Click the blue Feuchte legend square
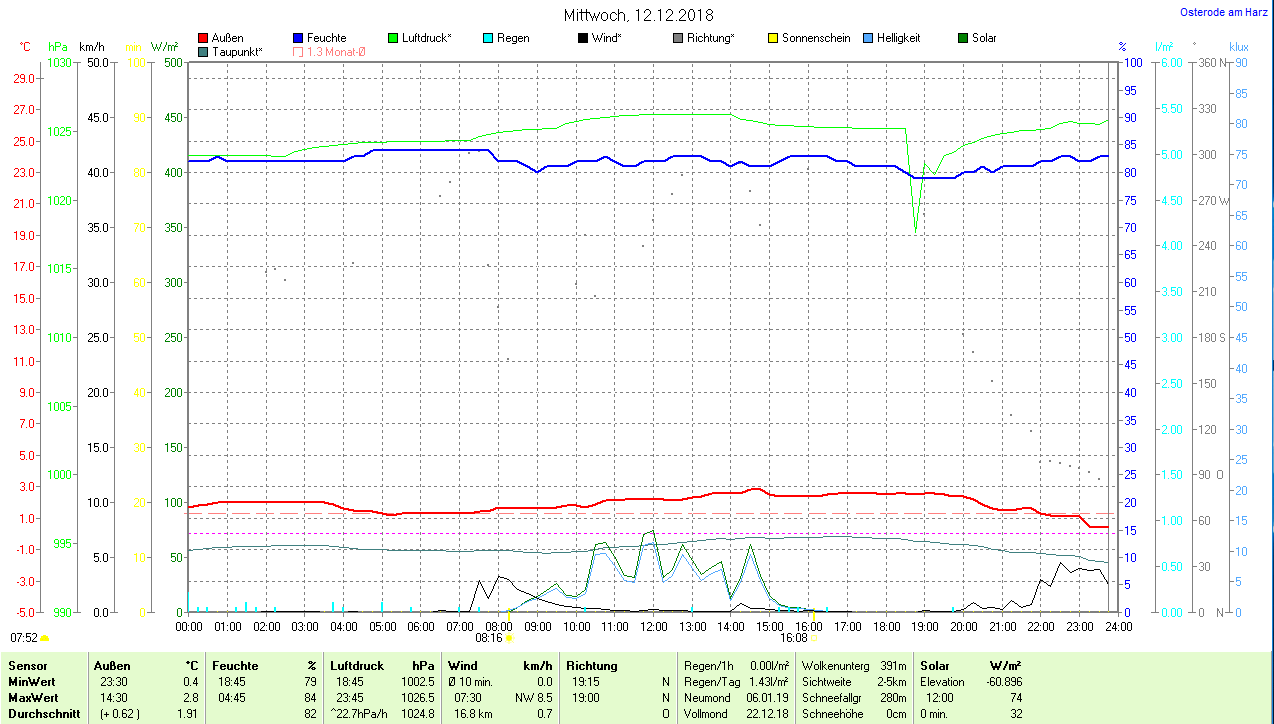Screen dimensions: 1274x724 [298, 38]
